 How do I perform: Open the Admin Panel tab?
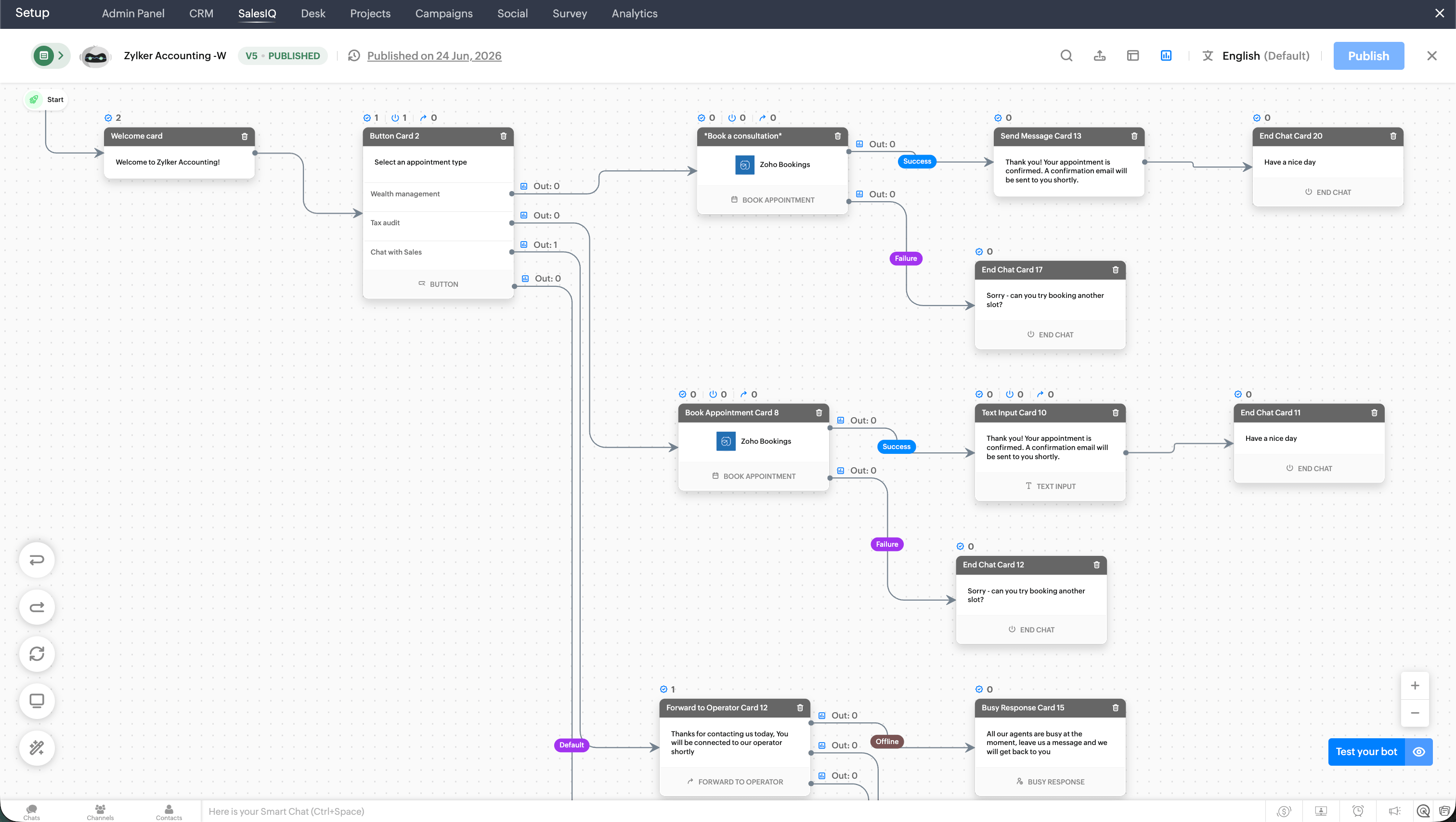[133, 13]
